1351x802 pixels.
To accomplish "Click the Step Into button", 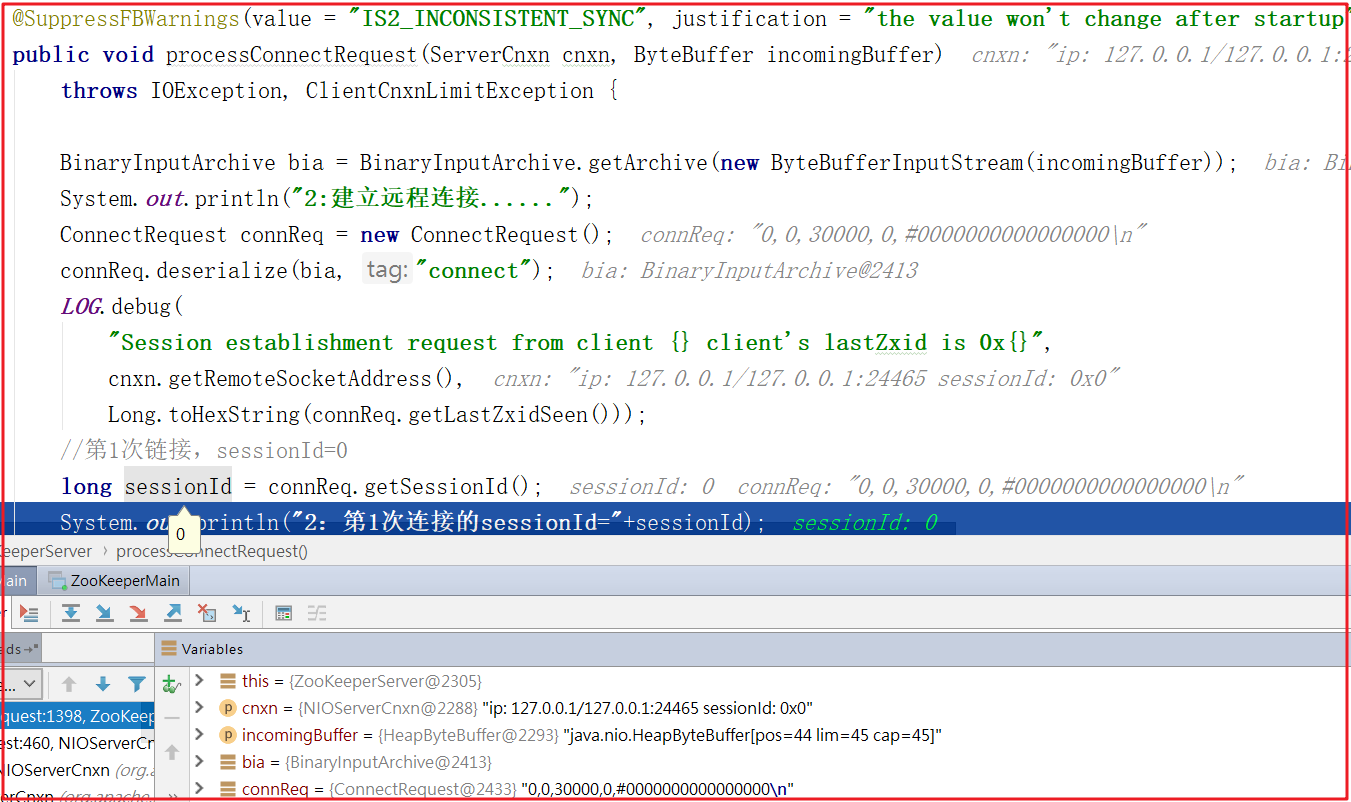I will pos(104,613).
